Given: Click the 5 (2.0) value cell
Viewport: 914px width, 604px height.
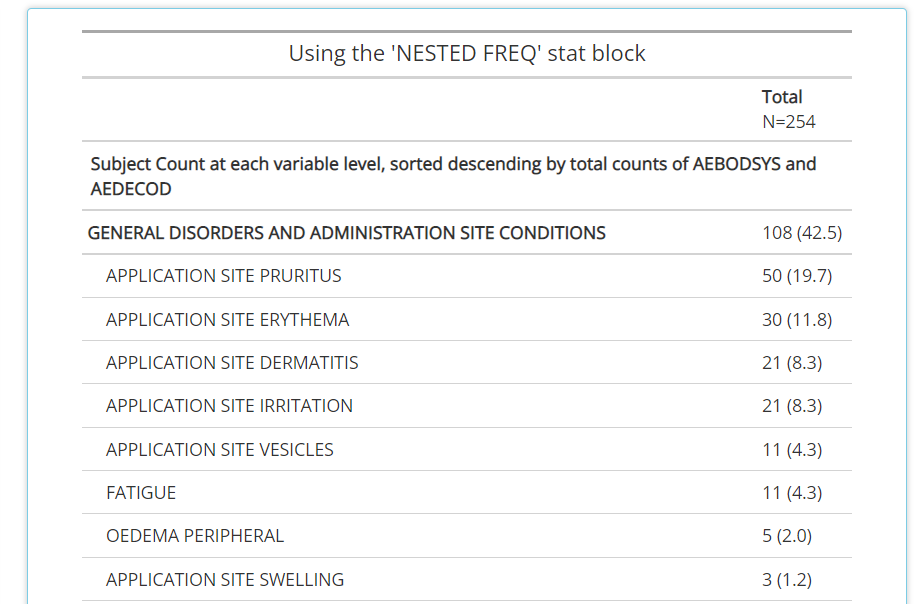Looking at the screenshot, I should [x=786, y=536].
